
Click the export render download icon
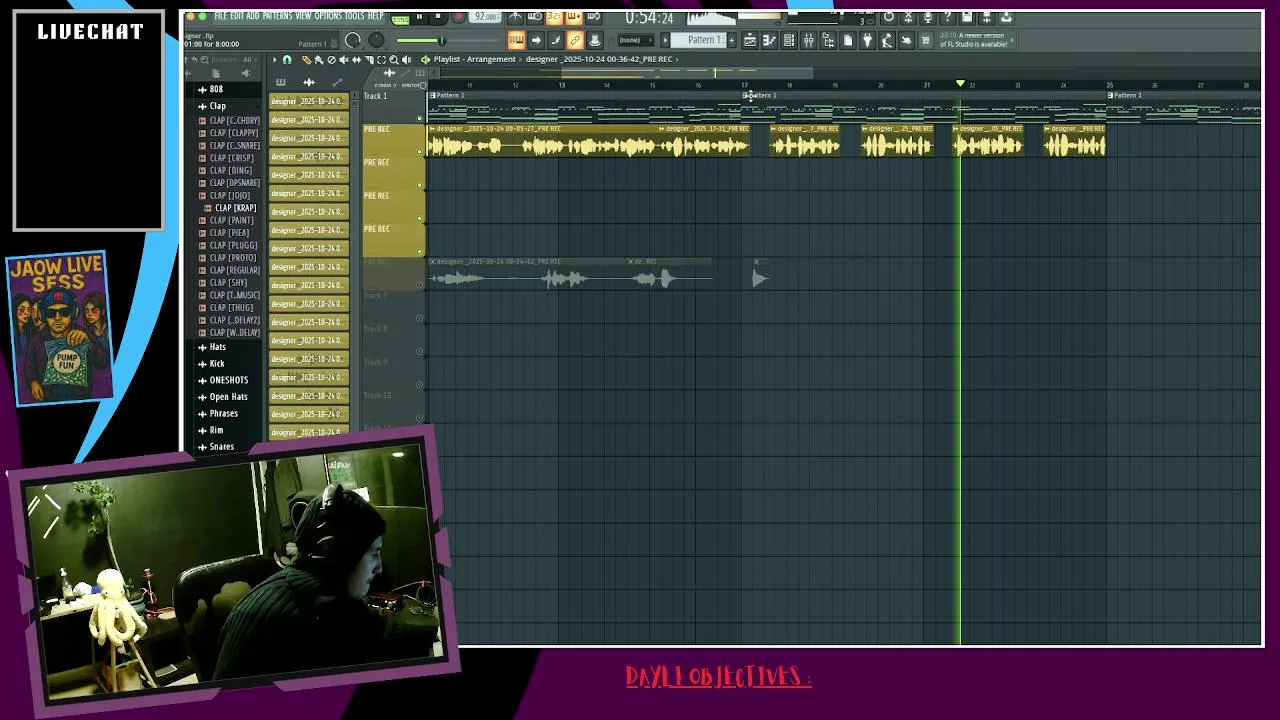click(x=1006, y=17)
